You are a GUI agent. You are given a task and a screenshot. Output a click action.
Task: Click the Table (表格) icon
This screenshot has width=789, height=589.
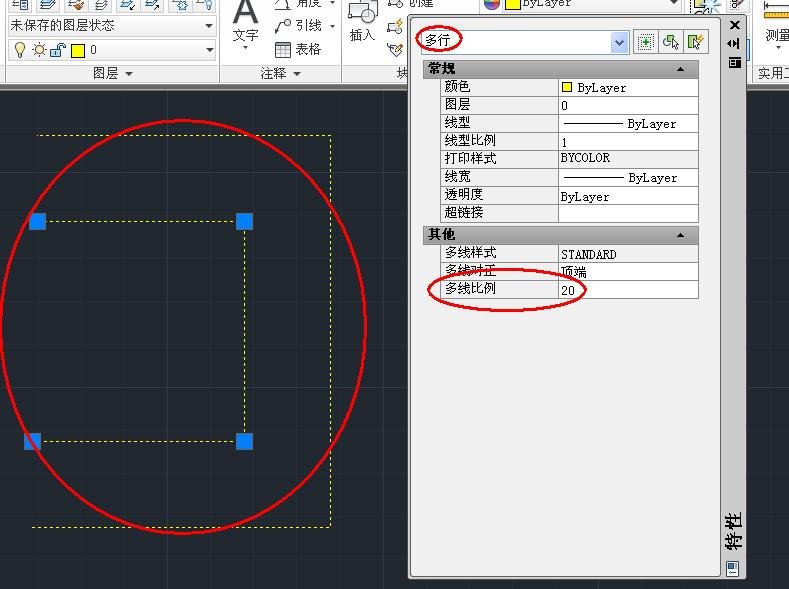[283, 49]
